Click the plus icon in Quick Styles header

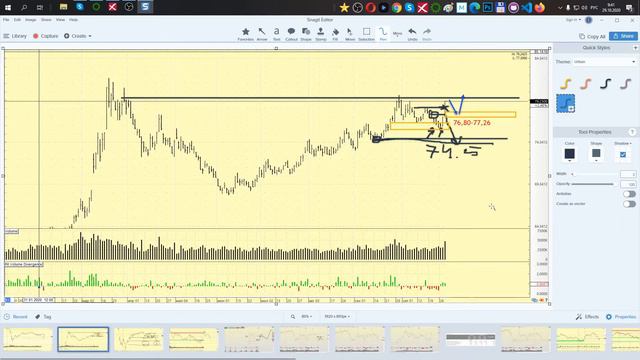[636, 48]
